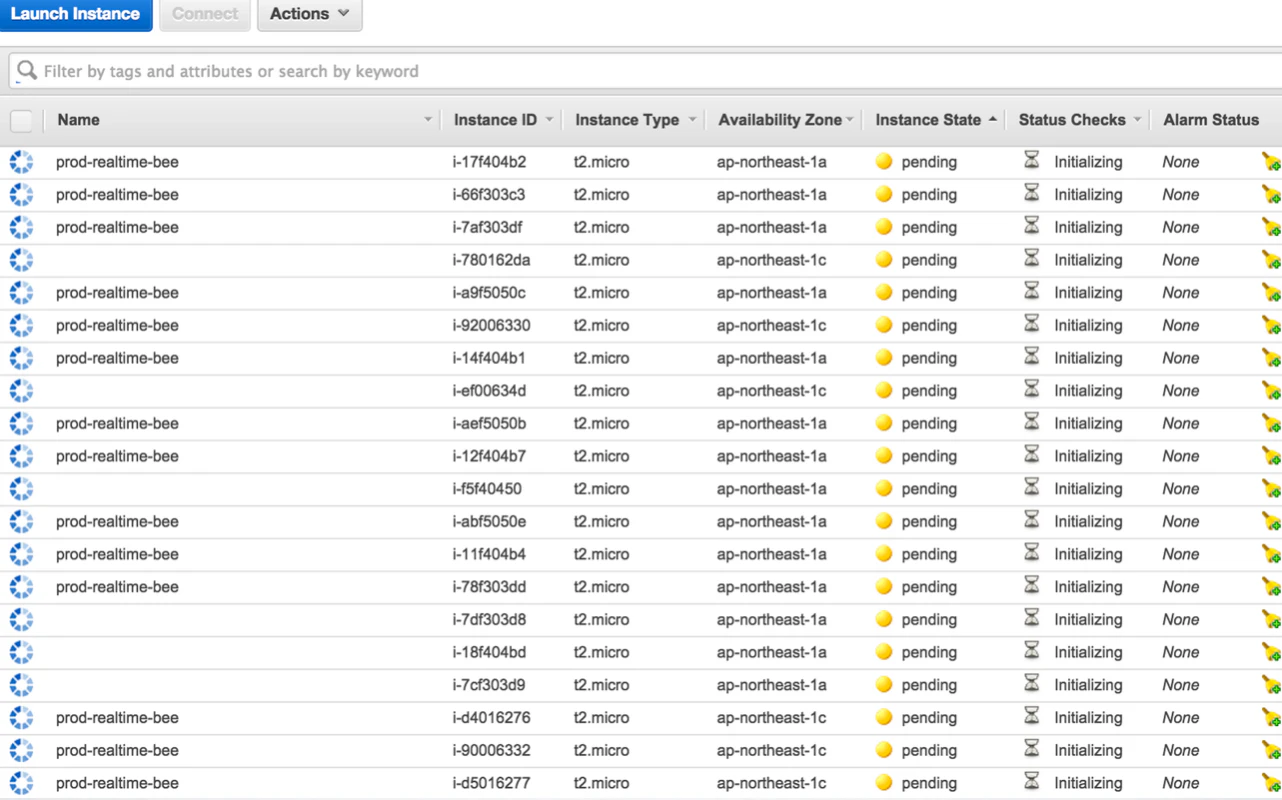This screenshot has width=1282, height=800.
Task: Click the hourglass status icon for i-92006330
Action: (1032, 323)
